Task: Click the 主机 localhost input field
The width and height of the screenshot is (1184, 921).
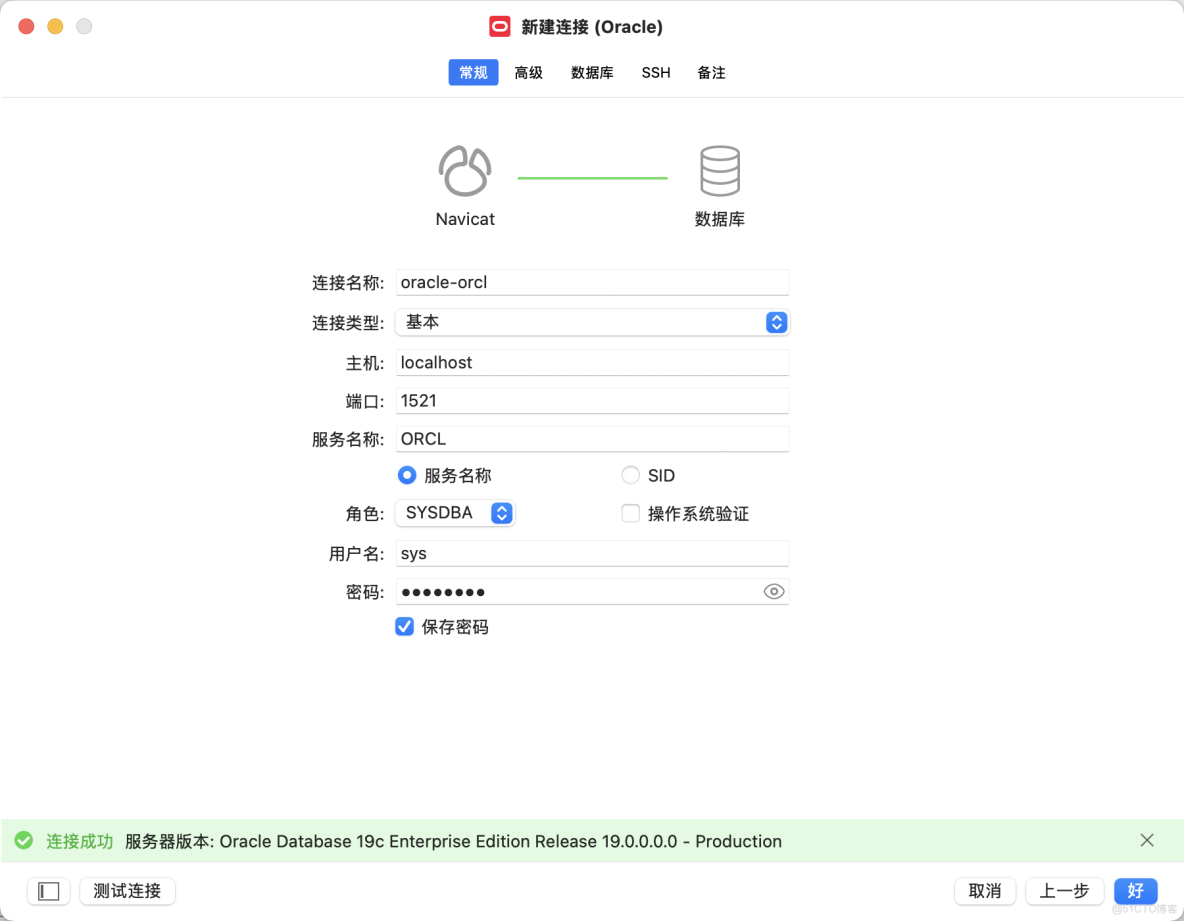Action: 592,362
